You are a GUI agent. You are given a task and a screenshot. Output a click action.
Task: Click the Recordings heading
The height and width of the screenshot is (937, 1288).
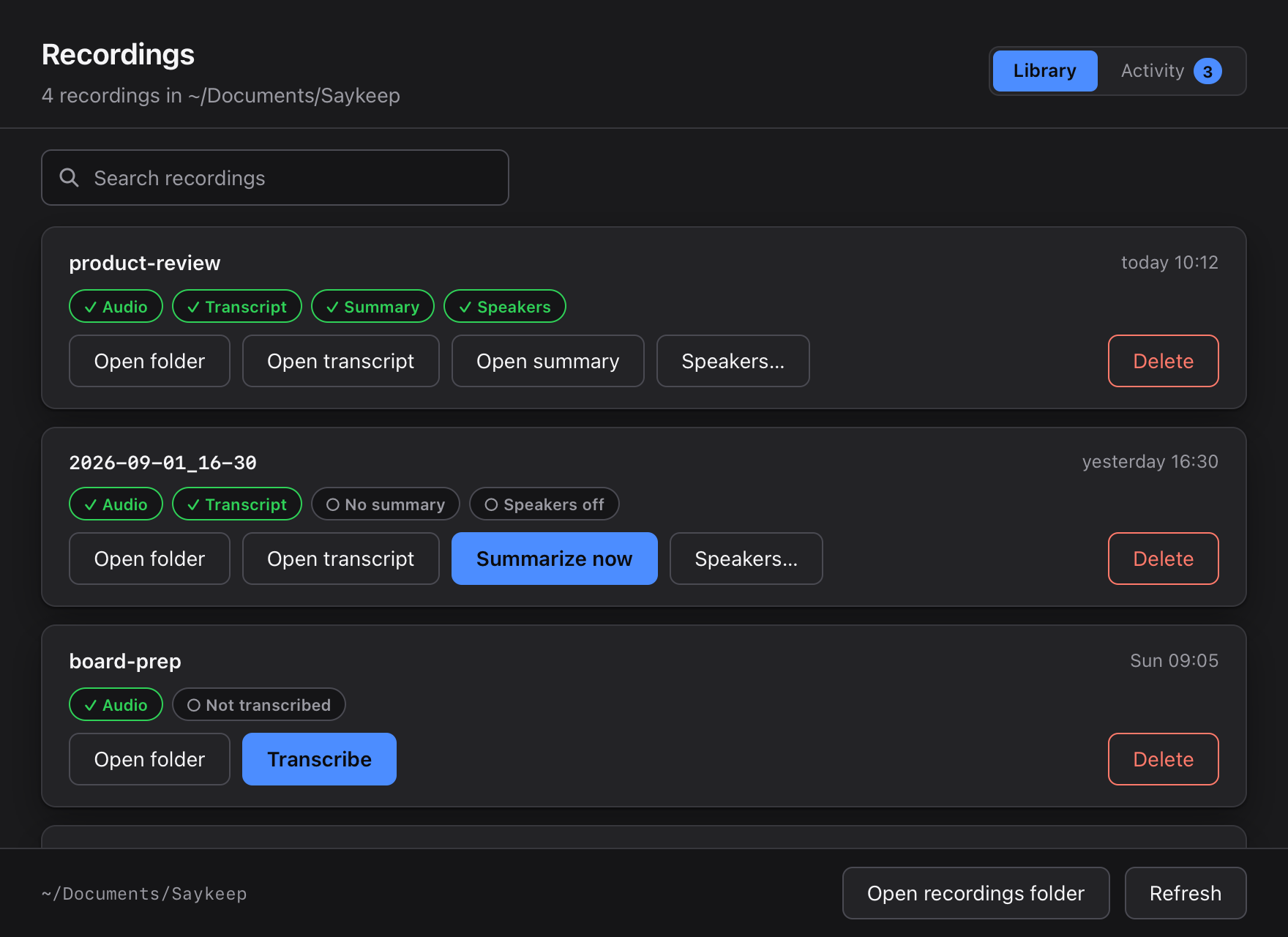[x=118, y=55]
